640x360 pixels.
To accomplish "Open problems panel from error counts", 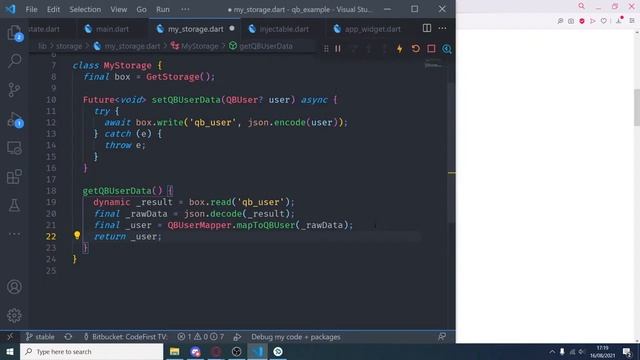I will point(200,337).
